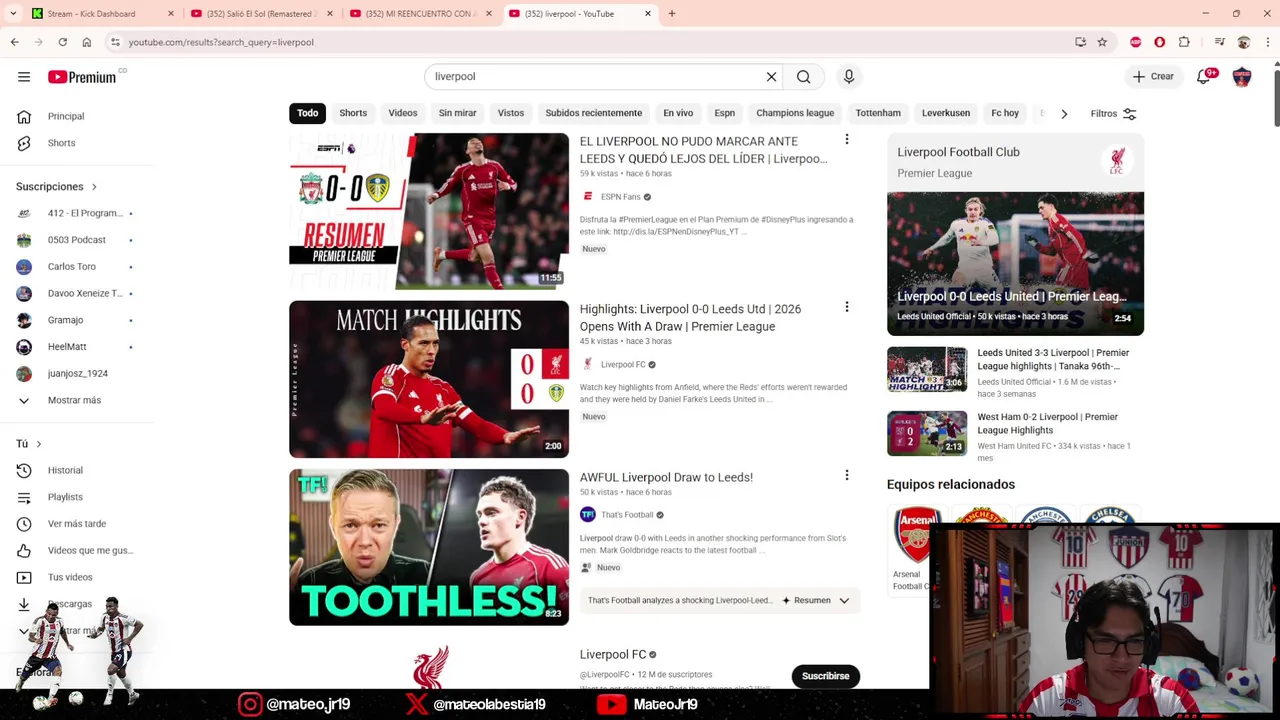Open Ver más tarde list
Image resolution: width=1280 pixels, height=720 pixels.
77,524
